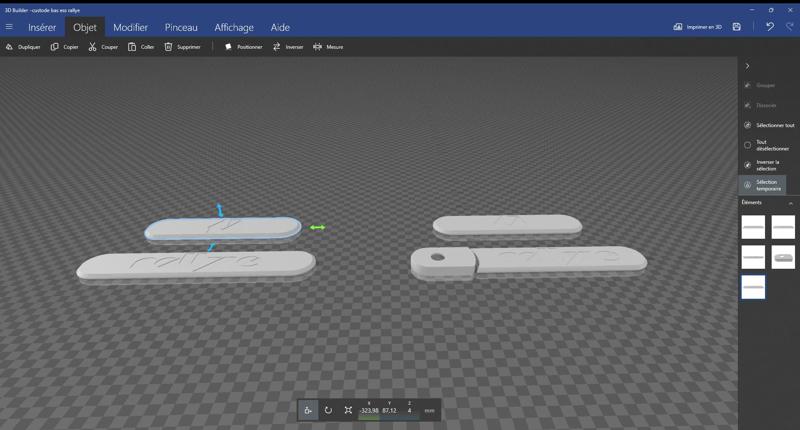This screenshot has width=800, height=430.
Task: Click the Copier tool
Action: 64,47
